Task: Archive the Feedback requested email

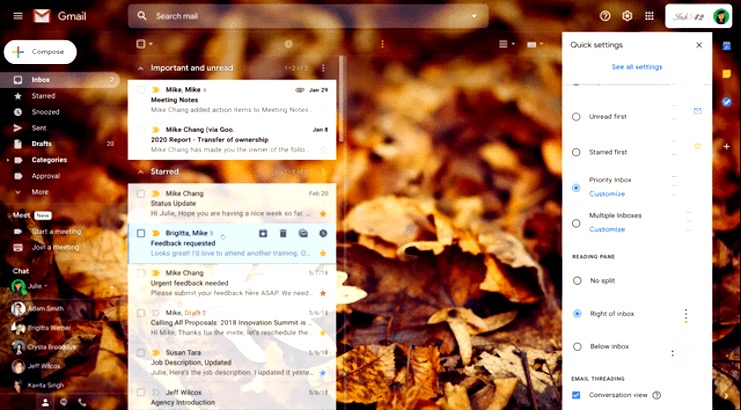Action: [263, 233]
